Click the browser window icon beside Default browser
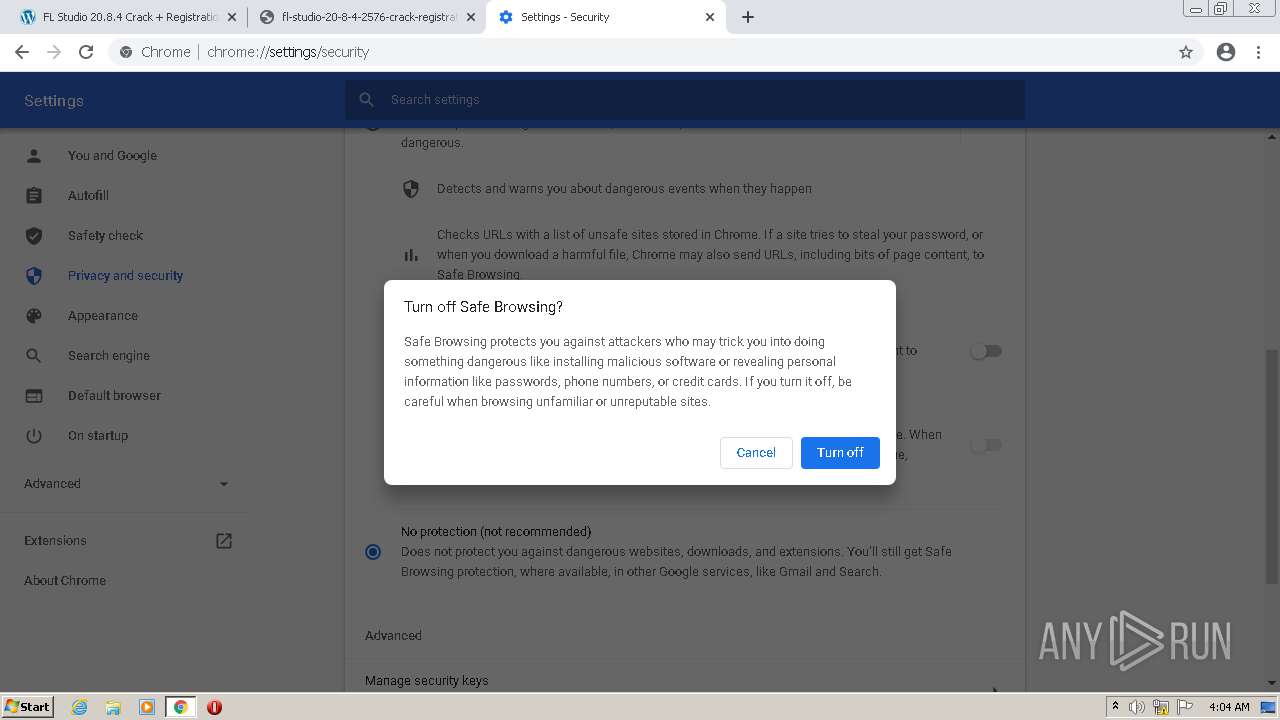The height and width of the screenshot is (720, 1280). [x=34, y=396]
